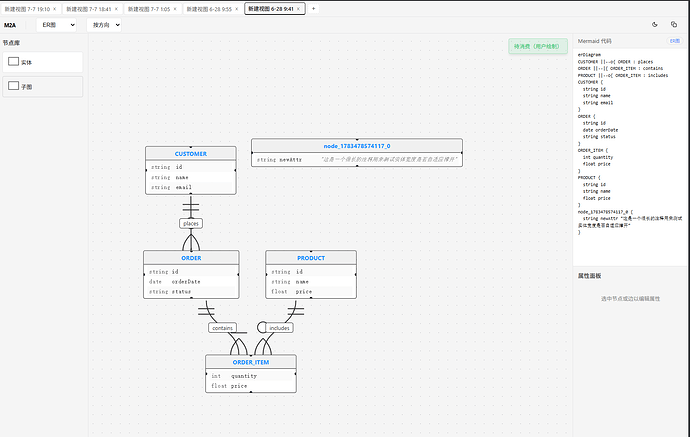This screenshot has height=437, width=690.
Task: Click the circle marker on includes edge
Action: click(261, 327)
